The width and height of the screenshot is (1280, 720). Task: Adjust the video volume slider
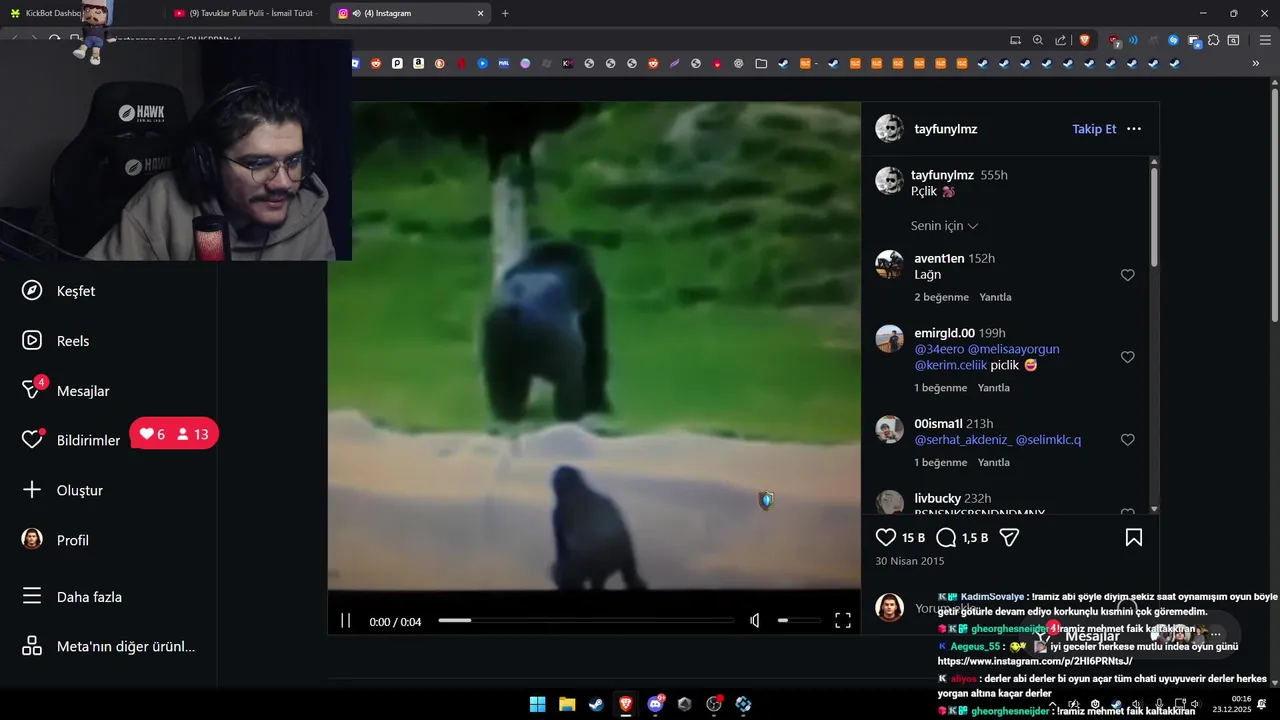(797, 621)
